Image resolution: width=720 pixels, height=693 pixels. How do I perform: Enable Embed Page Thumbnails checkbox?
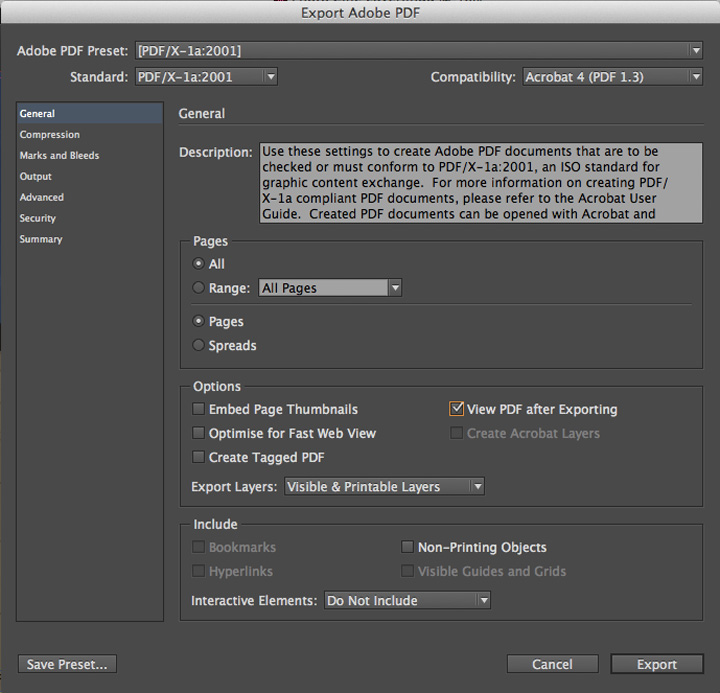pyautogui.click(x=198, y=409)
